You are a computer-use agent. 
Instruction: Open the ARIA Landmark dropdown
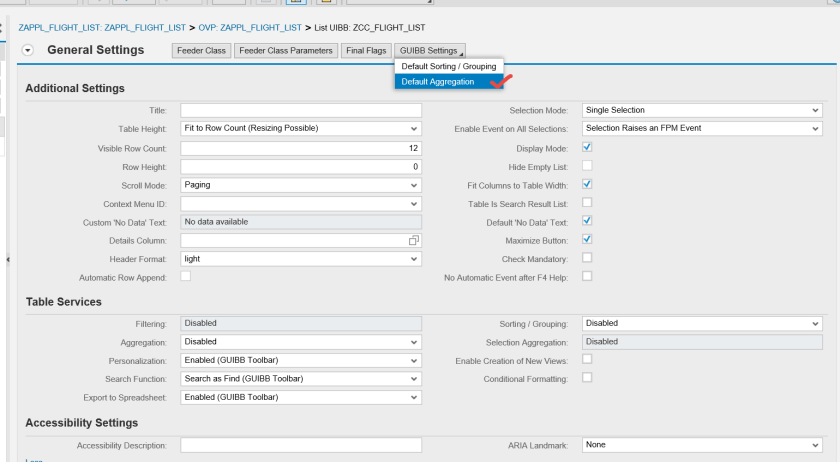[x=702, y=445]
